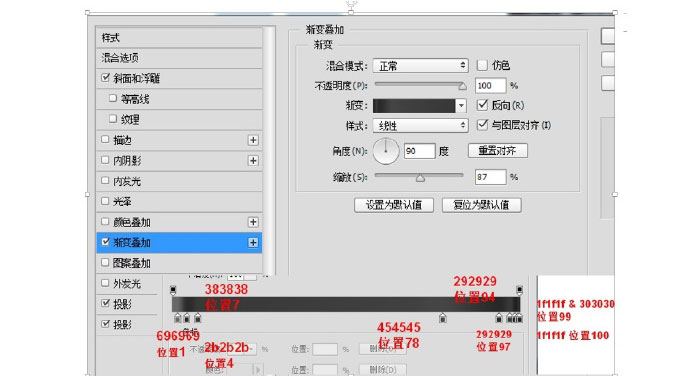Select the 内发光 effect row
Image resolution: width=690 pixels, height=376 pixels.
(179, 181)
